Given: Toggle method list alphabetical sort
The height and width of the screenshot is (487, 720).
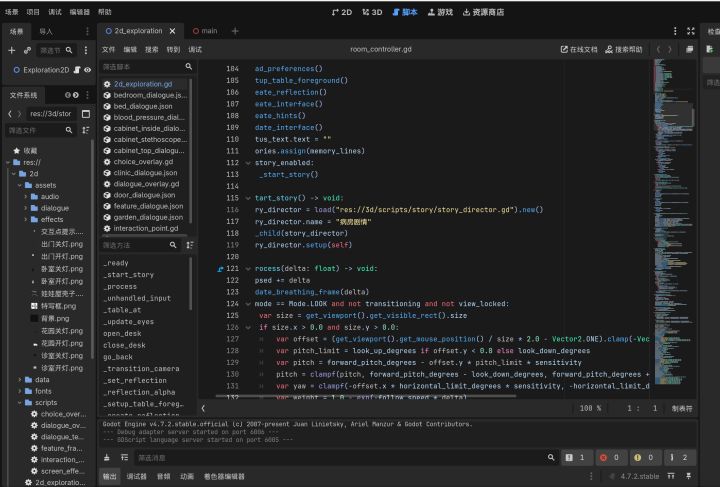Looking at the screenshot, I should 190,245.
